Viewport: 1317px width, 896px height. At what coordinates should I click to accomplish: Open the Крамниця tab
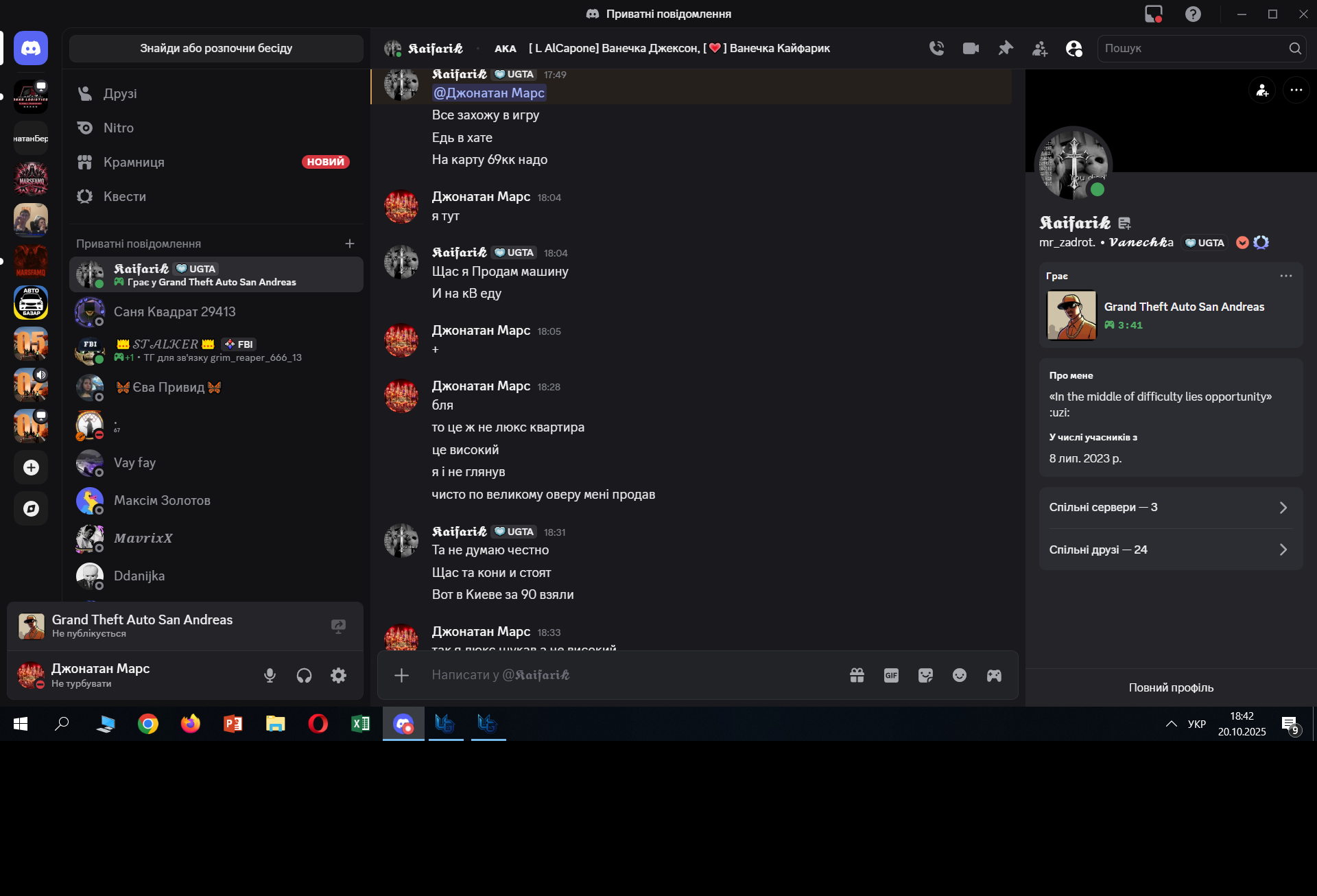pos(216,162)
